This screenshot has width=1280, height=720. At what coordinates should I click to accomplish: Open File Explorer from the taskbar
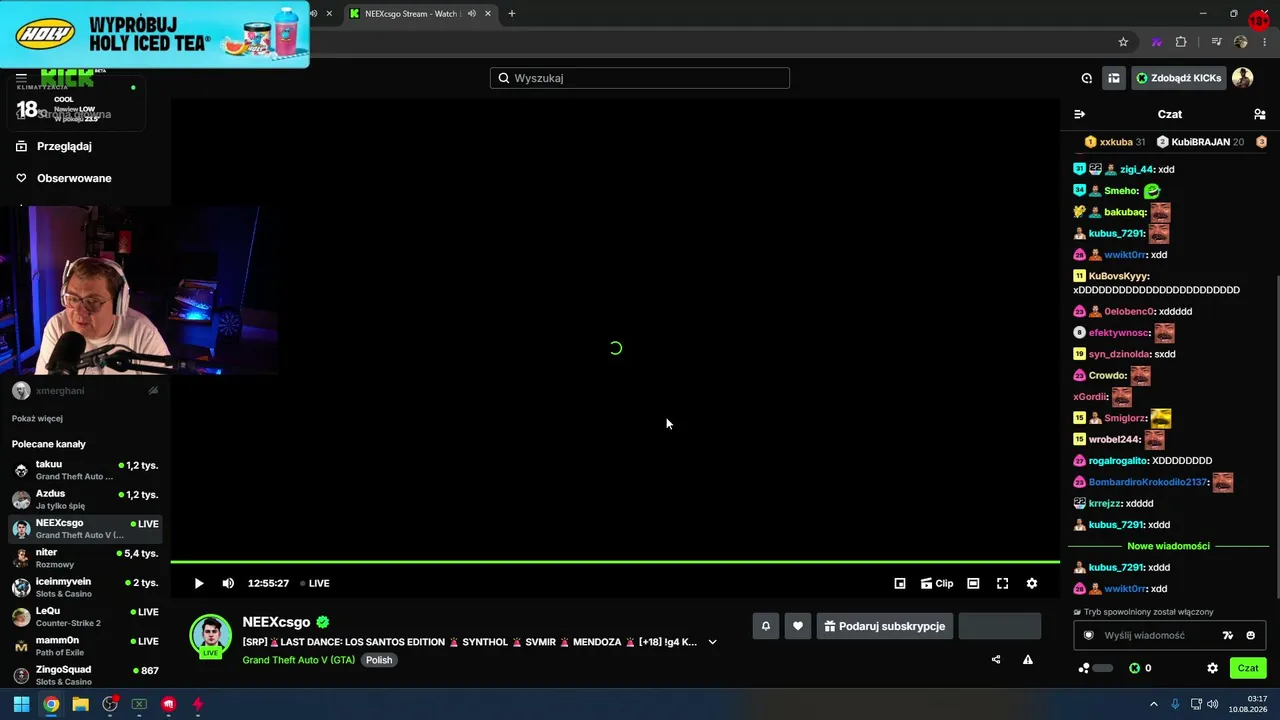[80, 704]
